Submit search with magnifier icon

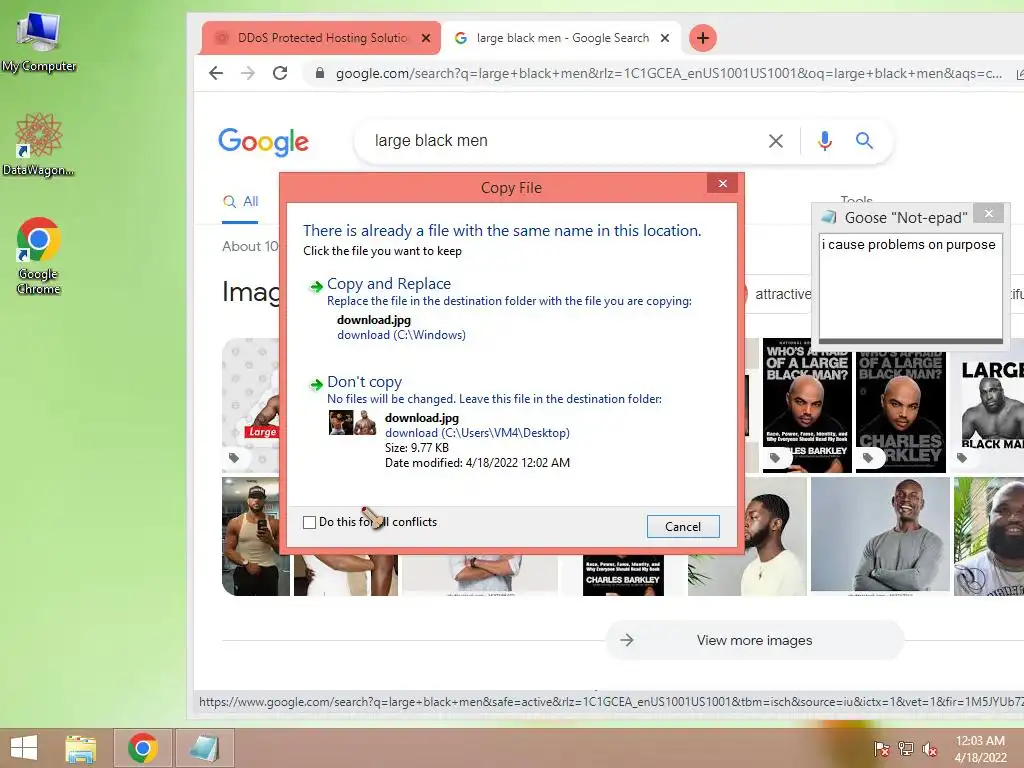point(864,140)
